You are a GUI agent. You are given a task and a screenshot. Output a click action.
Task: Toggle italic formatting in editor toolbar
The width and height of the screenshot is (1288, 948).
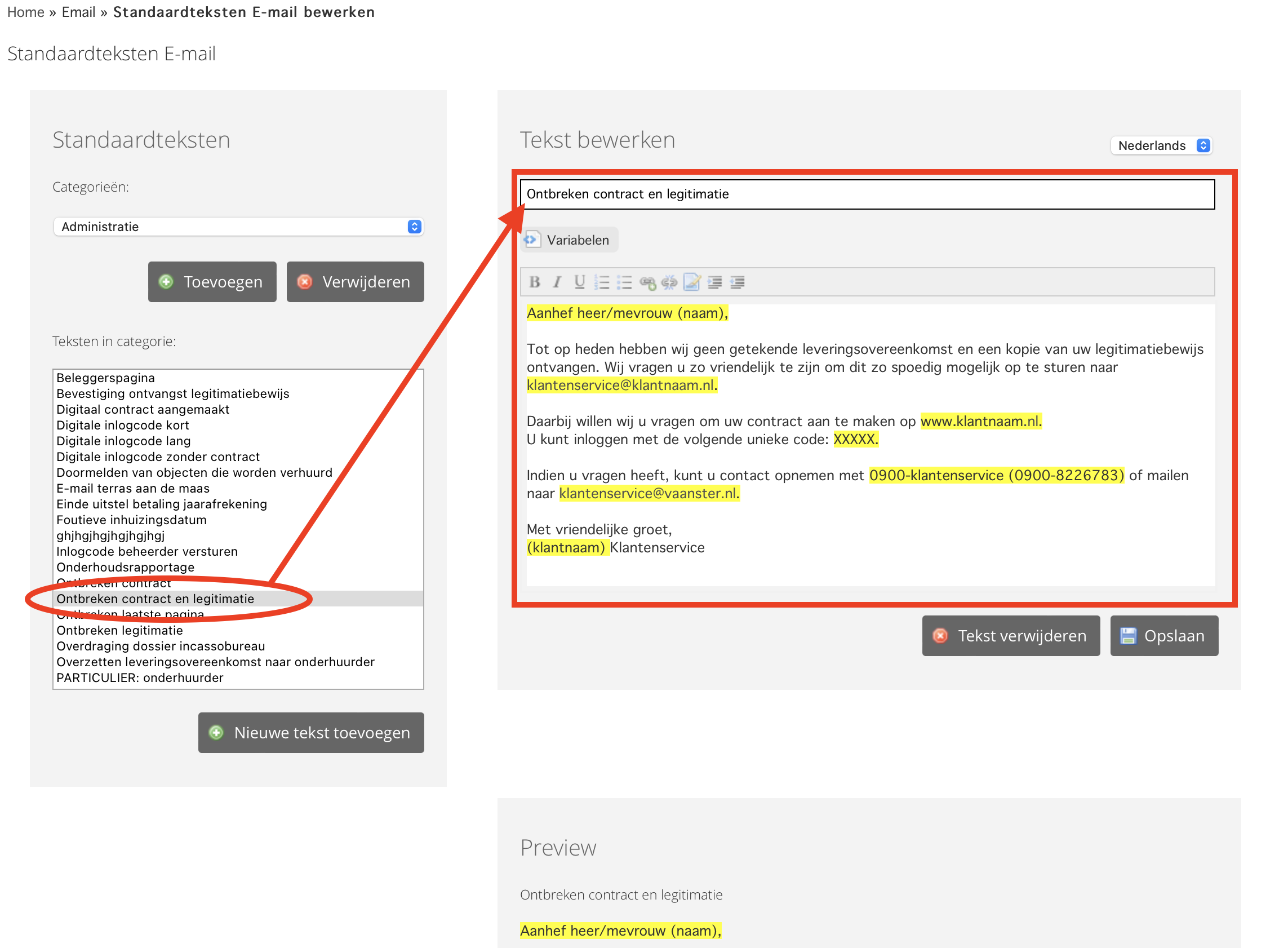pos(557,282)
